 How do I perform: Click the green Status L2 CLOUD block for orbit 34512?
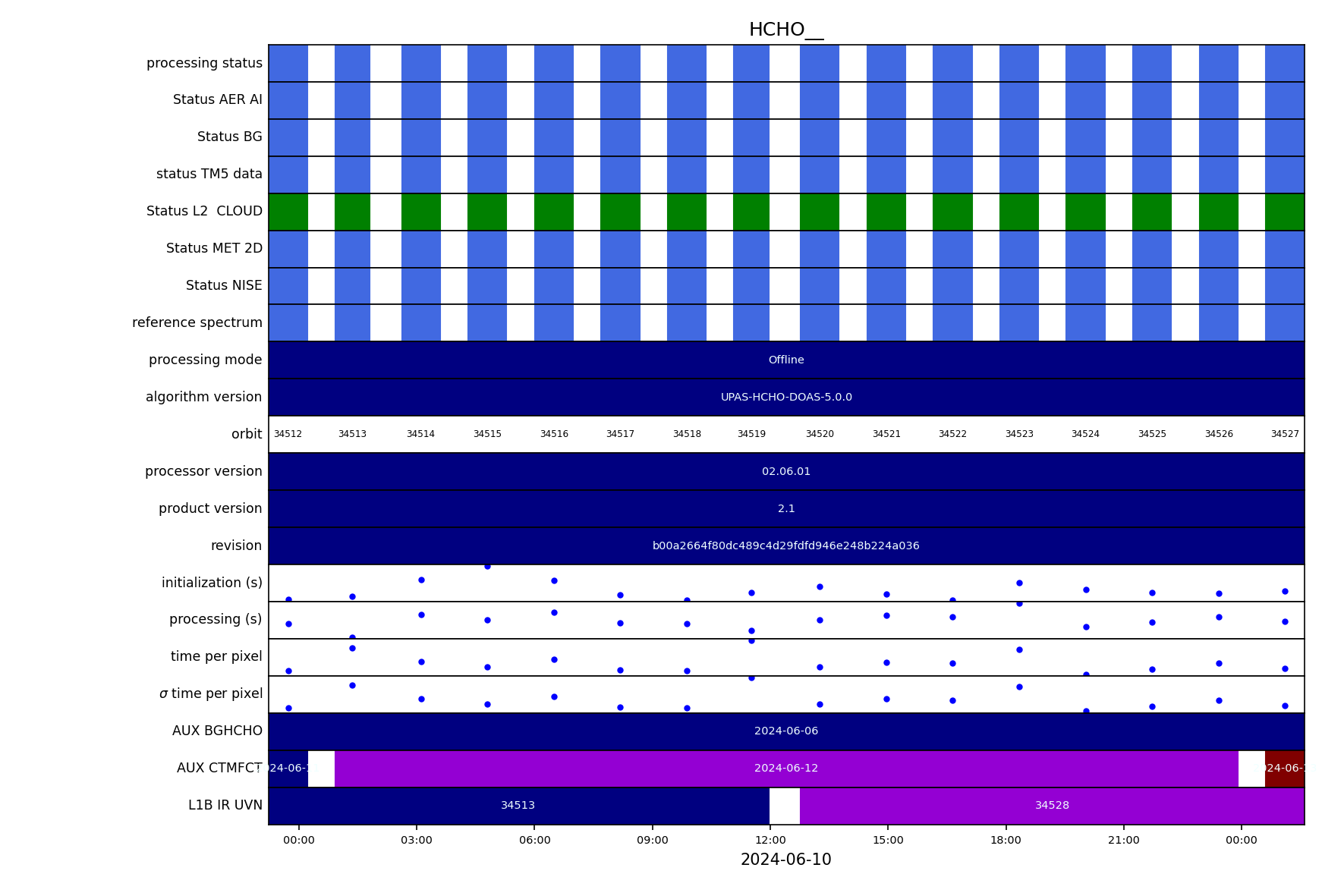pos(288,212)
